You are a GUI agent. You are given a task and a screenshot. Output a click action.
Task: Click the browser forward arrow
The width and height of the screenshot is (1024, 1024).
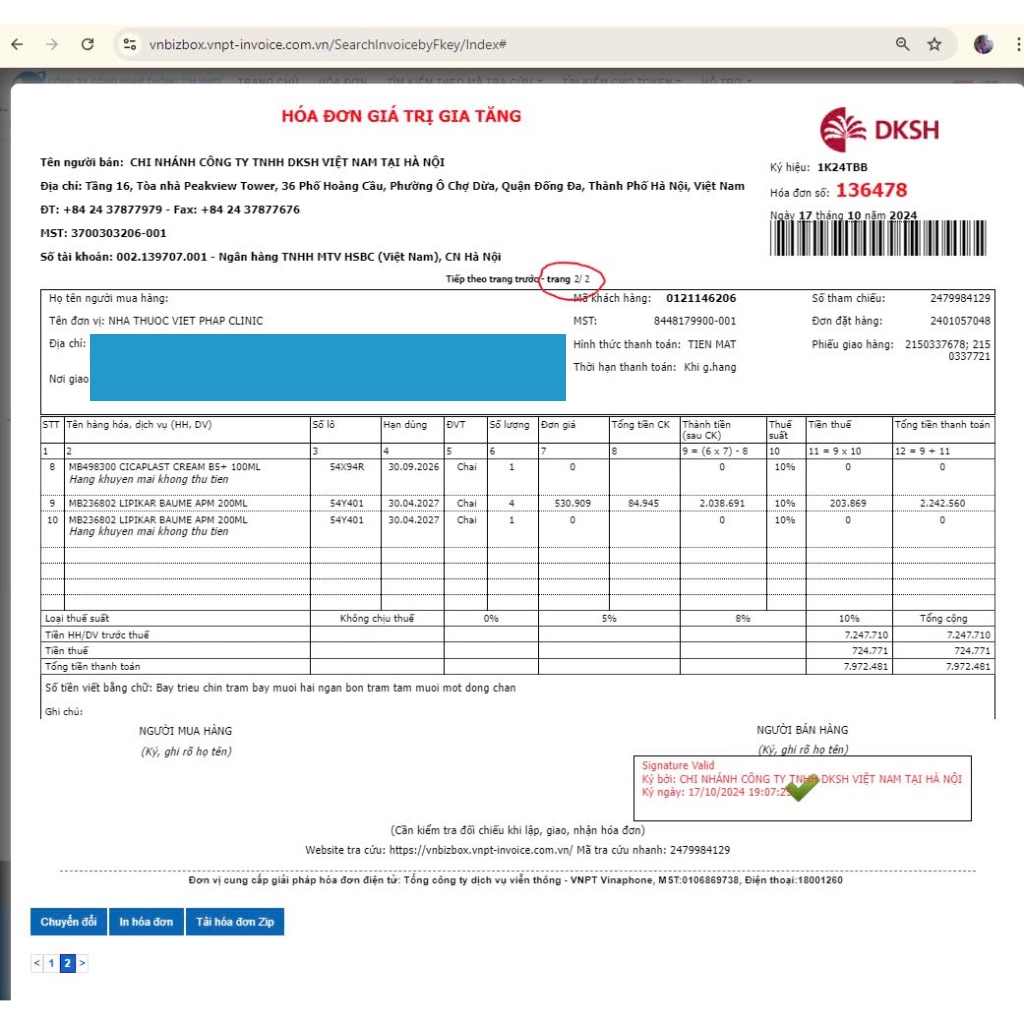[x=52, y=44]
